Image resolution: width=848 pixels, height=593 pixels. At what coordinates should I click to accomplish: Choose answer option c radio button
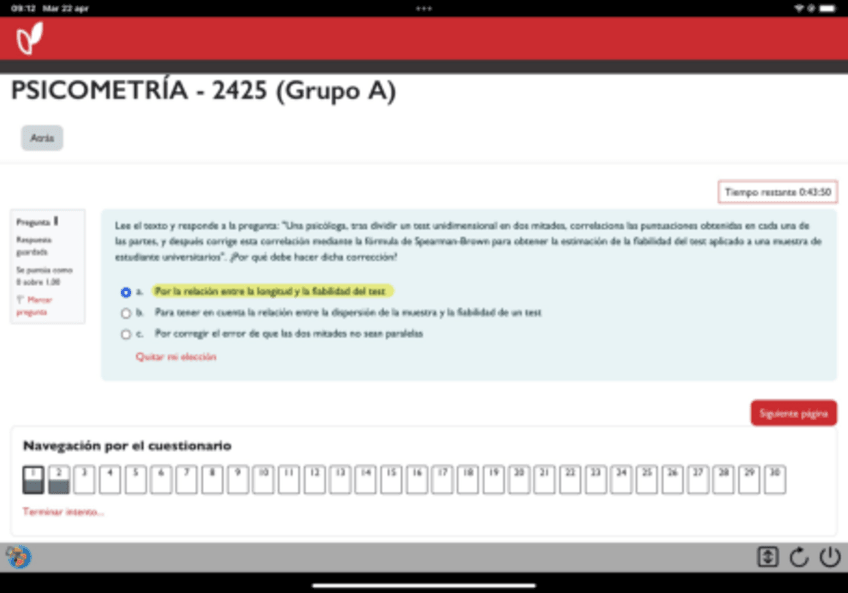pyautogui.click(x=126, y=334)
